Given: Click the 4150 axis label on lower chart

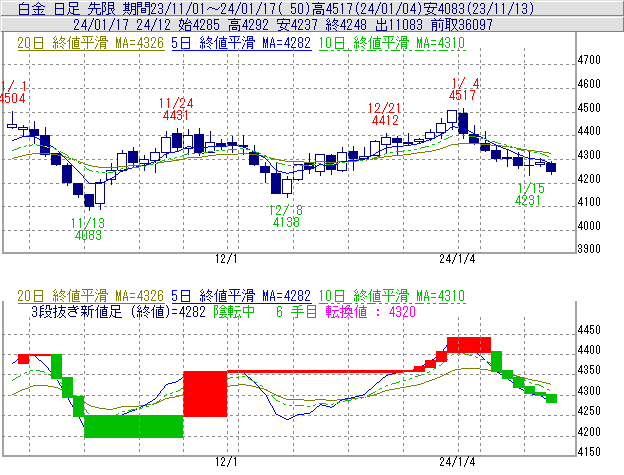Looking at the screenshot, I should 589,452.
